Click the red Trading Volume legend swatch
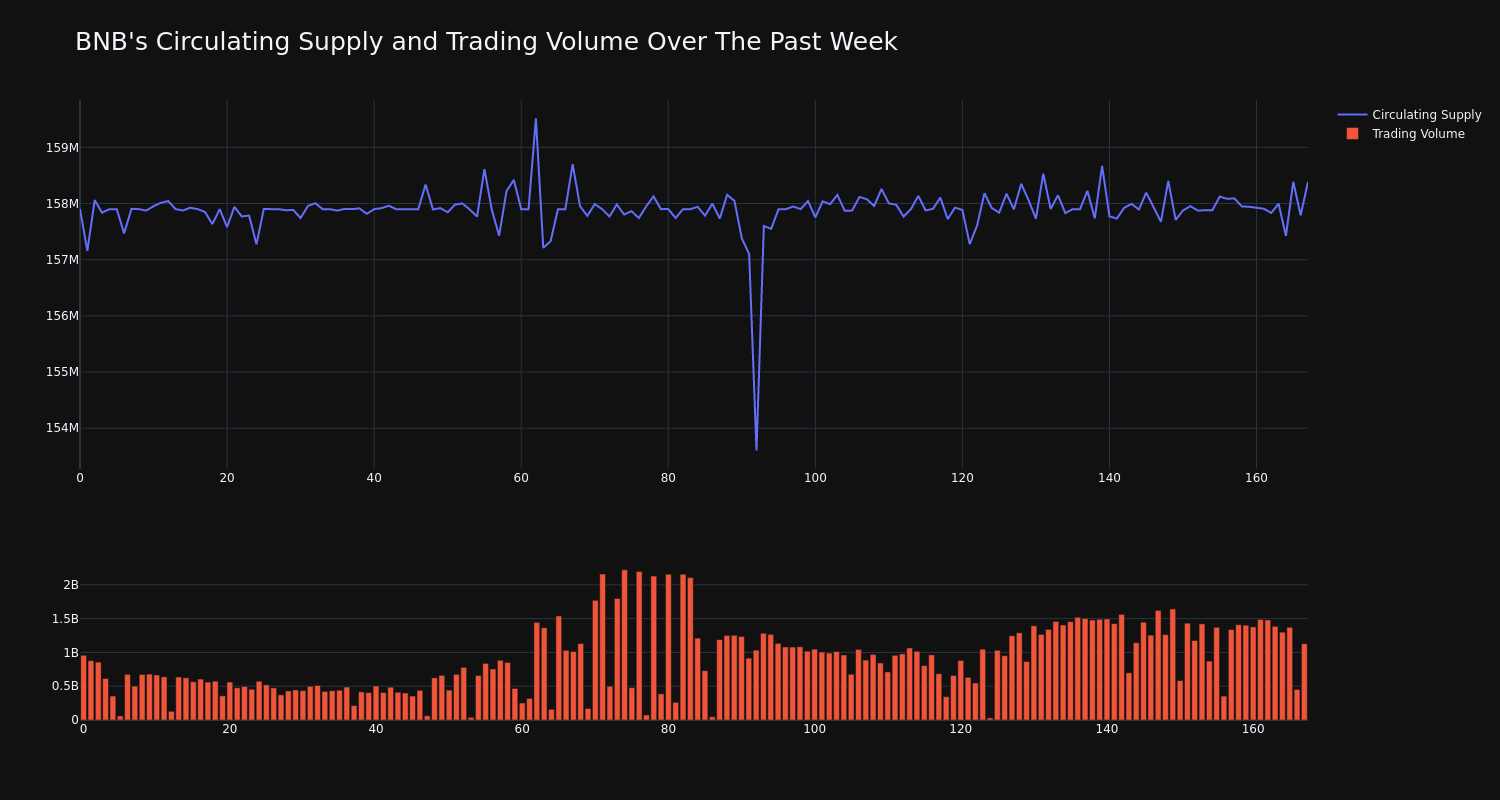1500x800 pixels. 1352,134
